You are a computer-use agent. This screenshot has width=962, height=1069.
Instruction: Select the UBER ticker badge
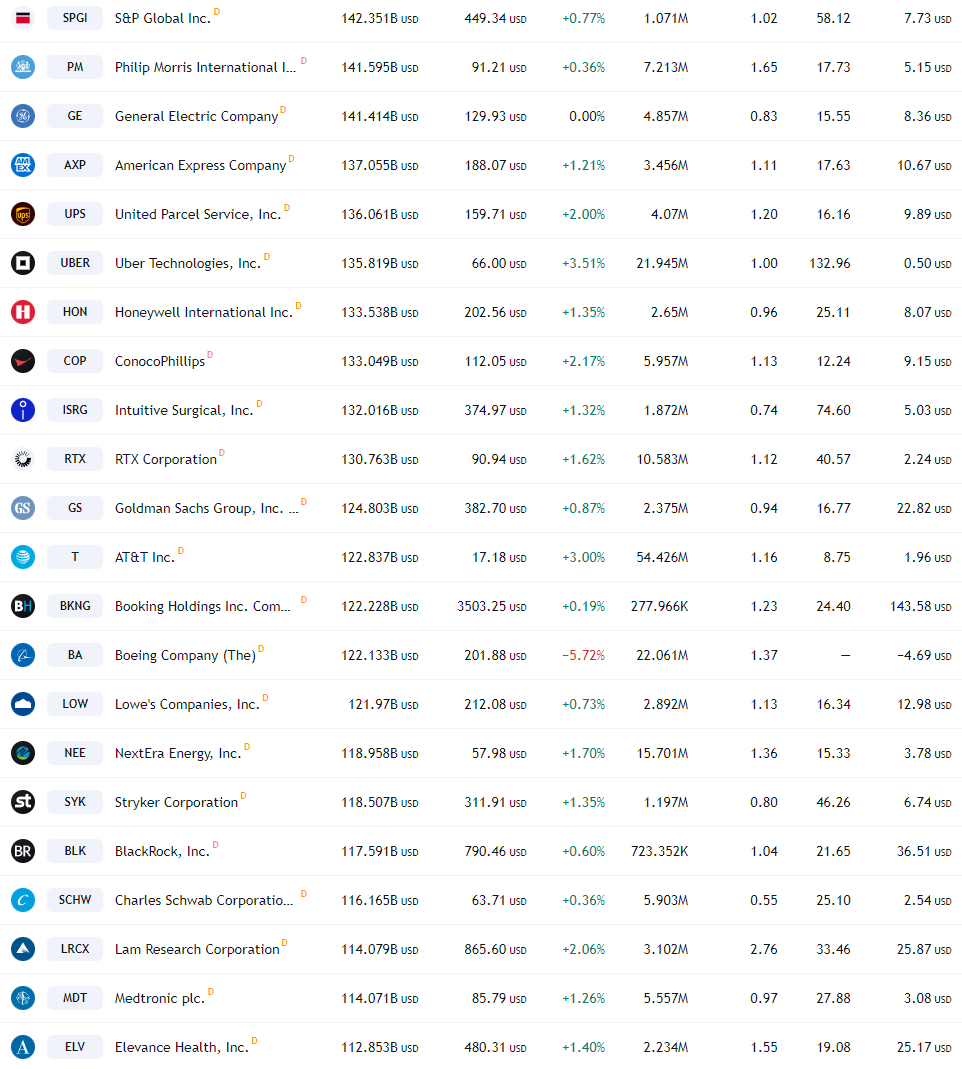(75, 263)
